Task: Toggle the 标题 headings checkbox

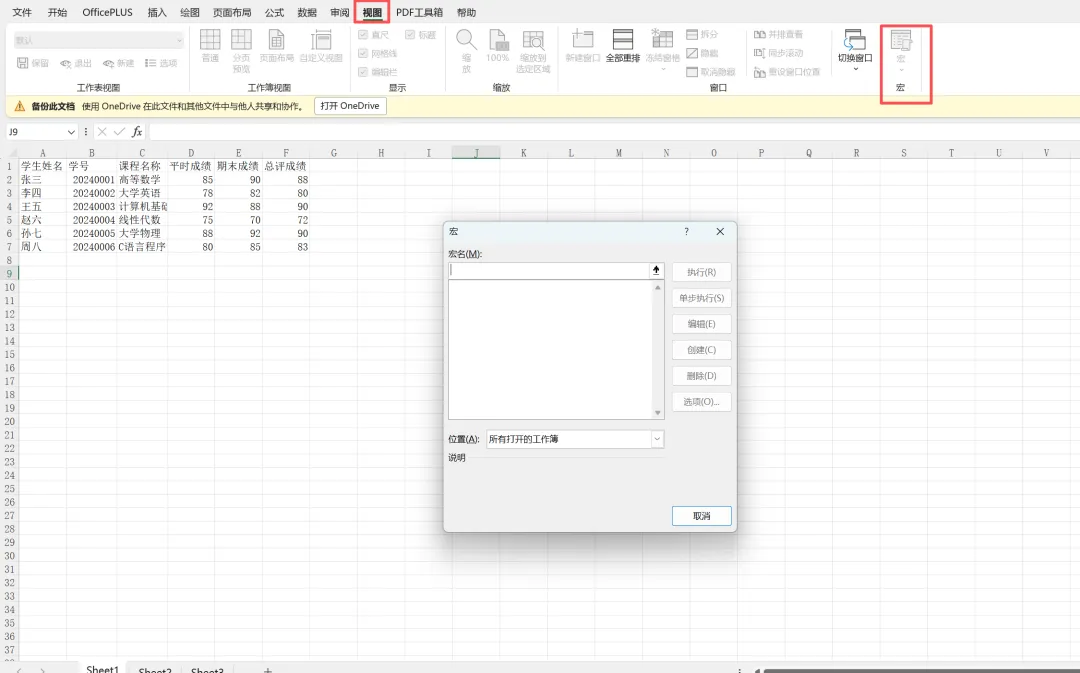Action: [410, 34]
